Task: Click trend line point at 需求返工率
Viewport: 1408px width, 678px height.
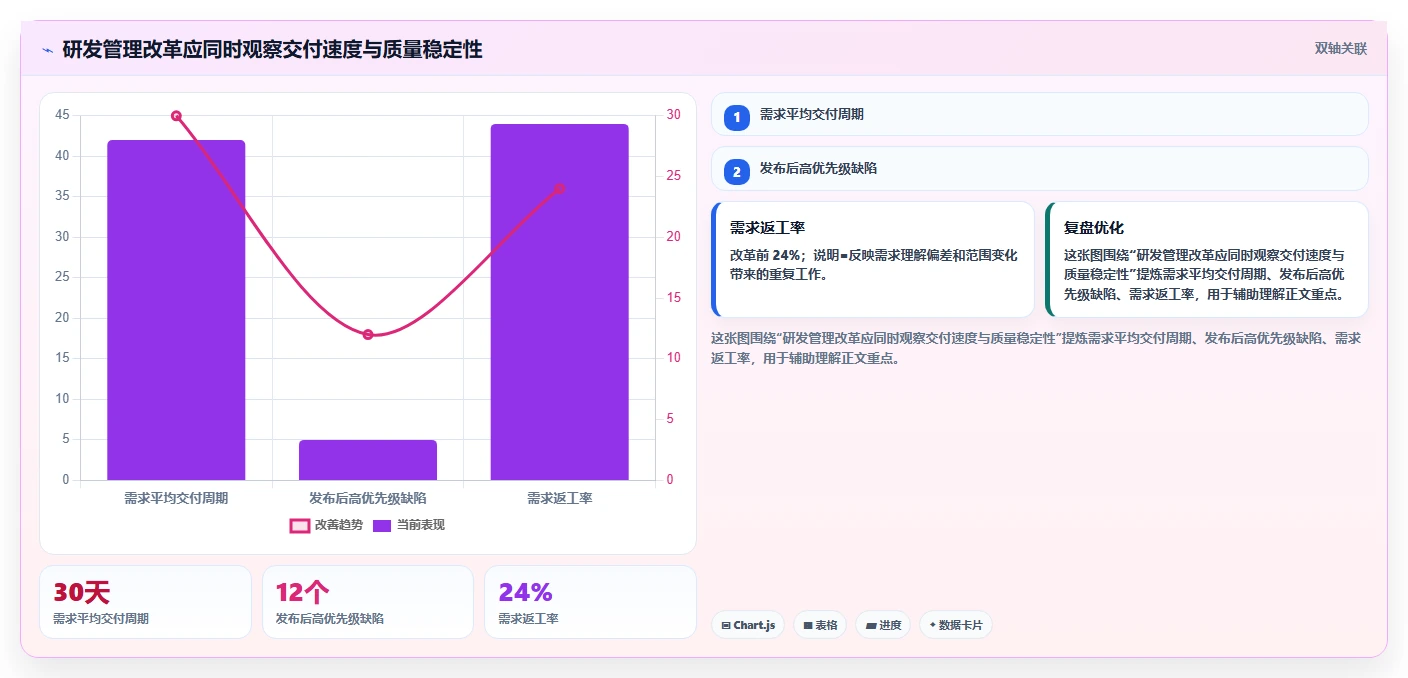Action: pos(559,189)
